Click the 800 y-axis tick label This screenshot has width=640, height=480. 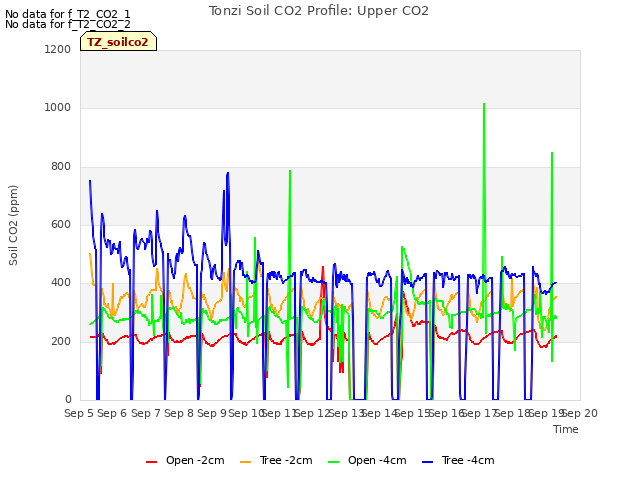point(61,166)
